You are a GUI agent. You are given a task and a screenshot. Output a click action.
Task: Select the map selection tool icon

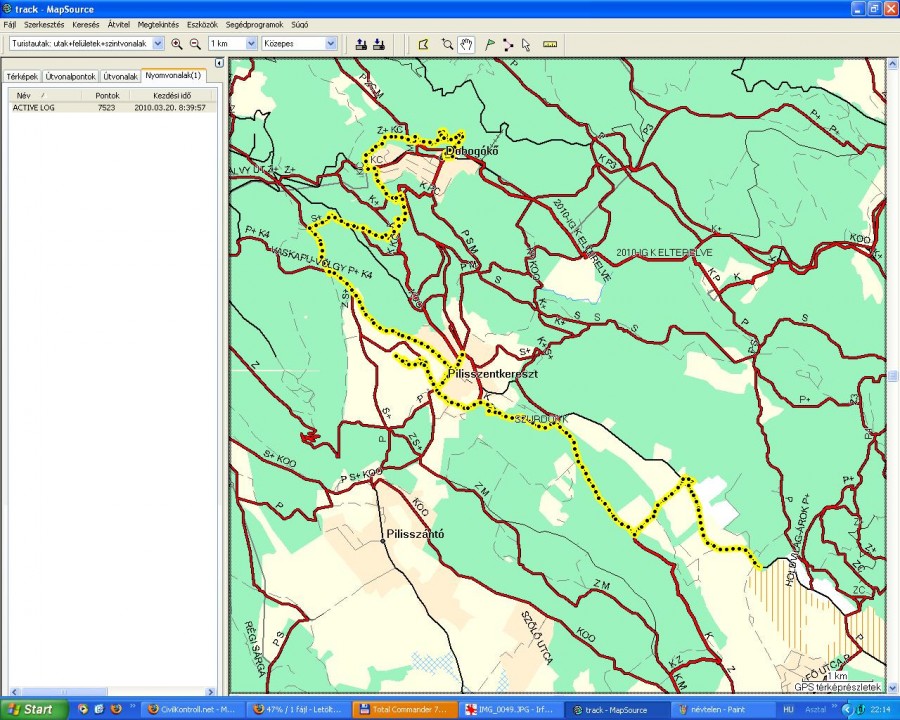[x=423, y=44]
